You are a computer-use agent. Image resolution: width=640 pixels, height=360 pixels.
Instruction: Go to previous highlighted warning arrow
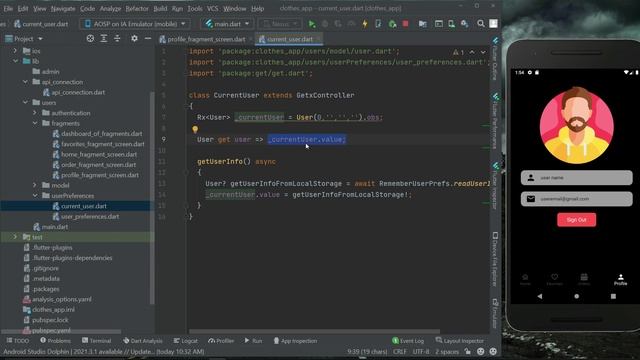[x=472, y=52]
